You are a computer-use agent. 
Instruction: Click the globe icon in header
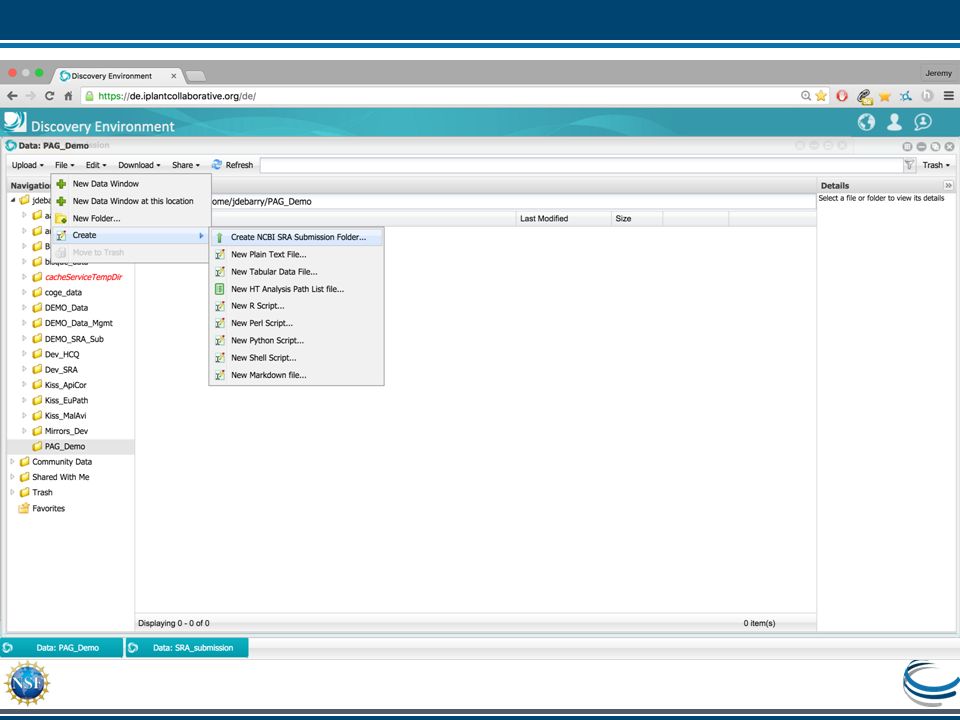click(x=866, y=122)
